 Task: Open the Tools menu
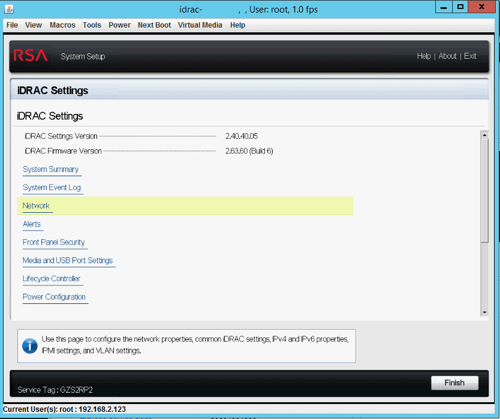(x=92, y=25)
